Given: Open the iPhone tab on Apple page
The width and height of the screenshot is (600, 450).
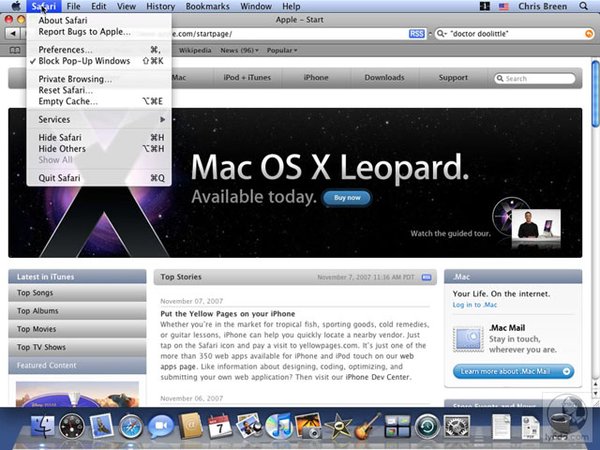Looking at the screenshot, I should tap(316, 78).
